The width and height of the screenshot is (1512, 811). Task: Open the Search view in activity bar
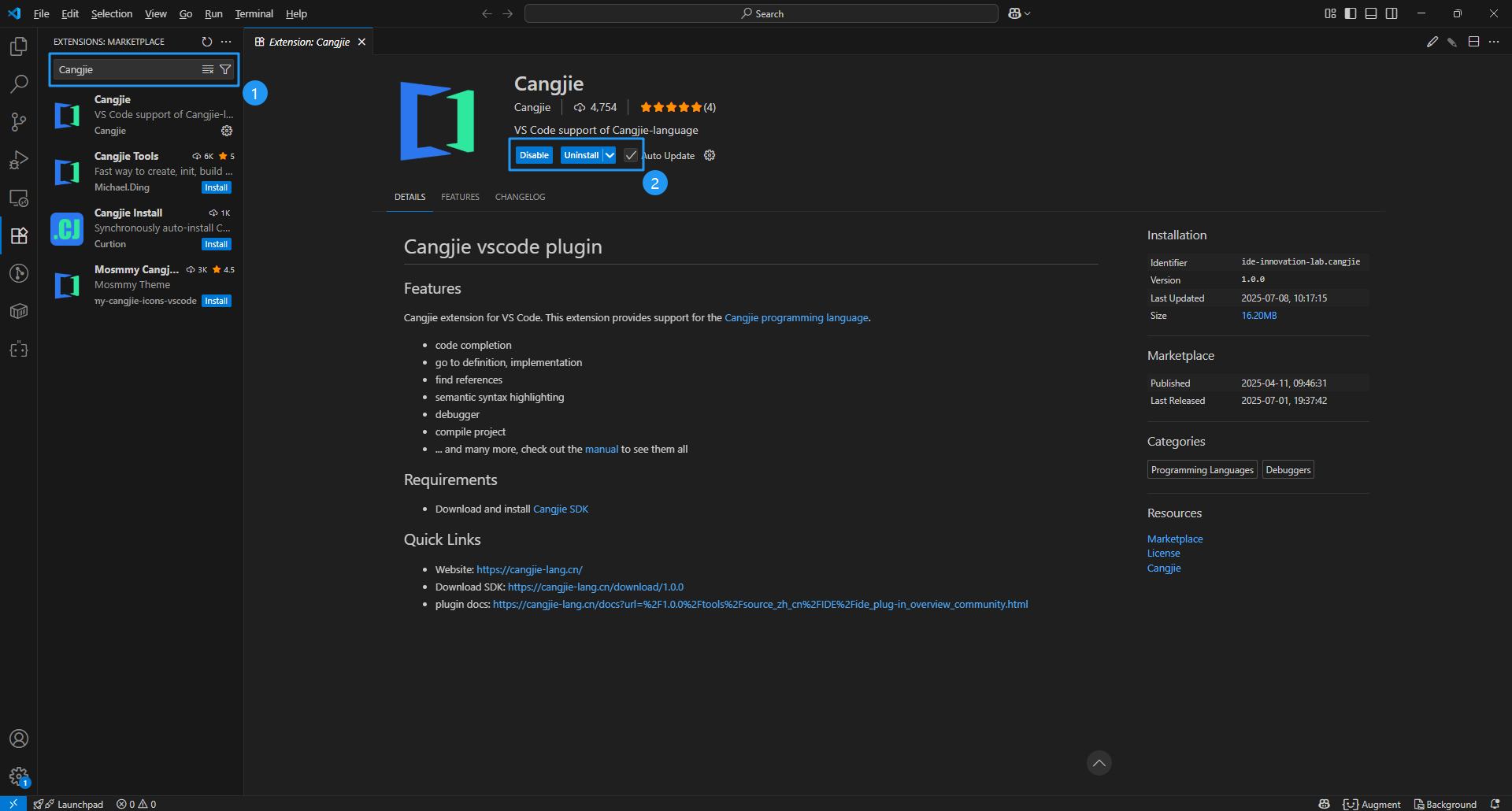(x=19, y=84)
